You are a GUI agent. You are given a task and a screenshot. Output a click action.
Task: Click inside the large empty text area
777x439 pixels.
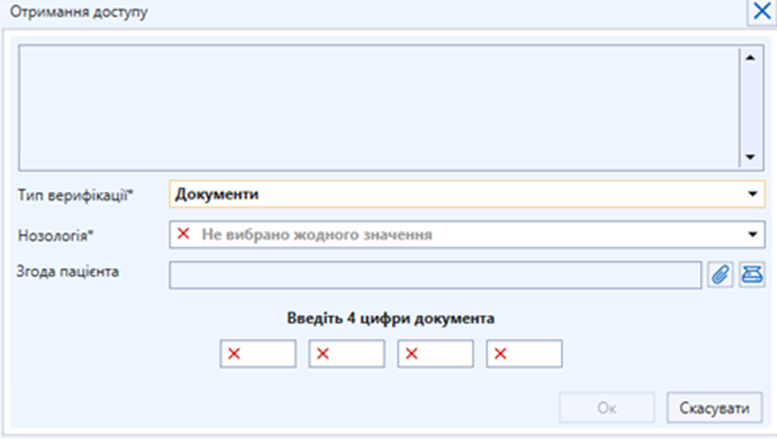tap(380, 107)
